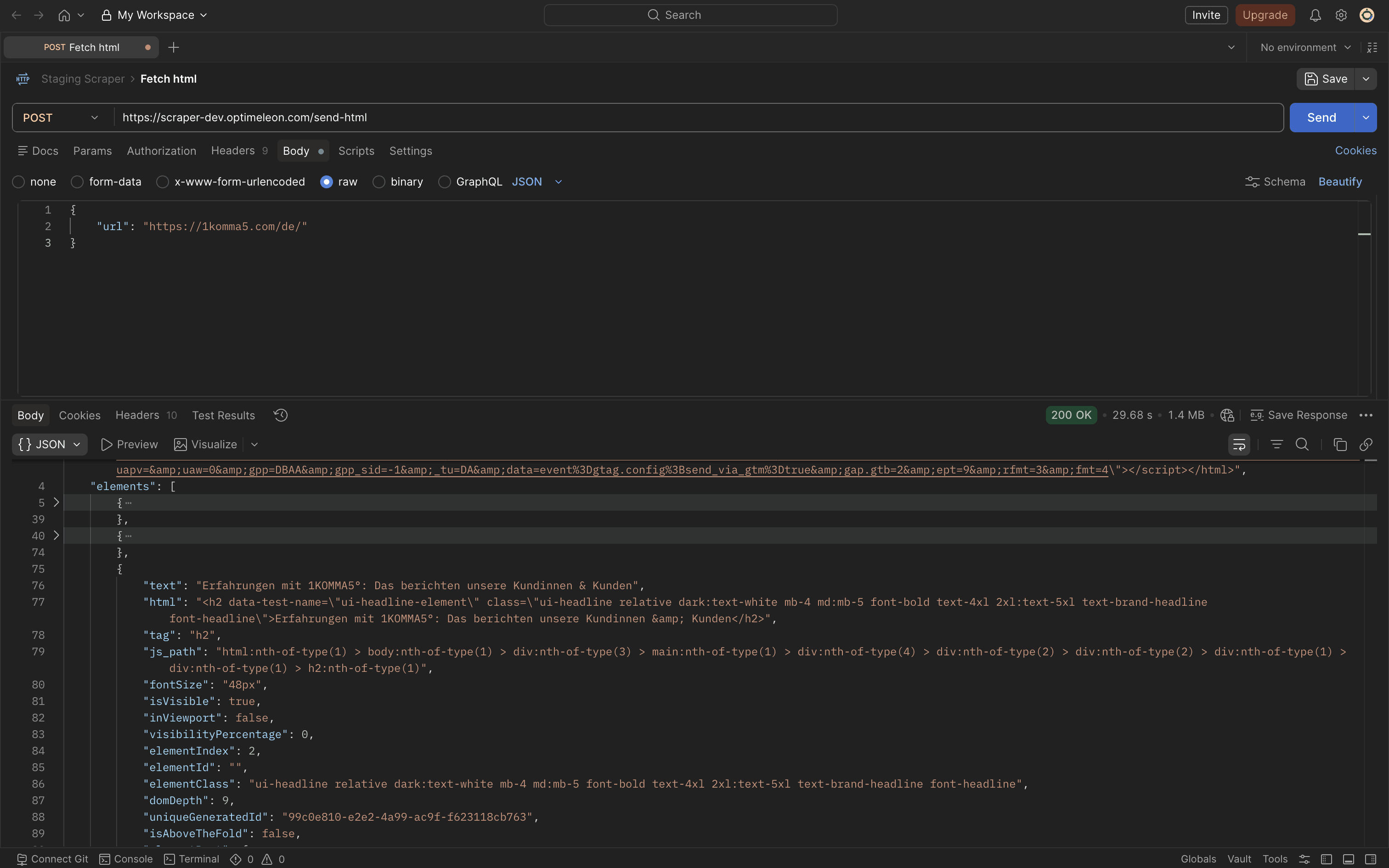Image resolution: width=1389 pixels, height=868 pixels.
Task: Open the POST method dropdown
Action: [x=61, y=117]
